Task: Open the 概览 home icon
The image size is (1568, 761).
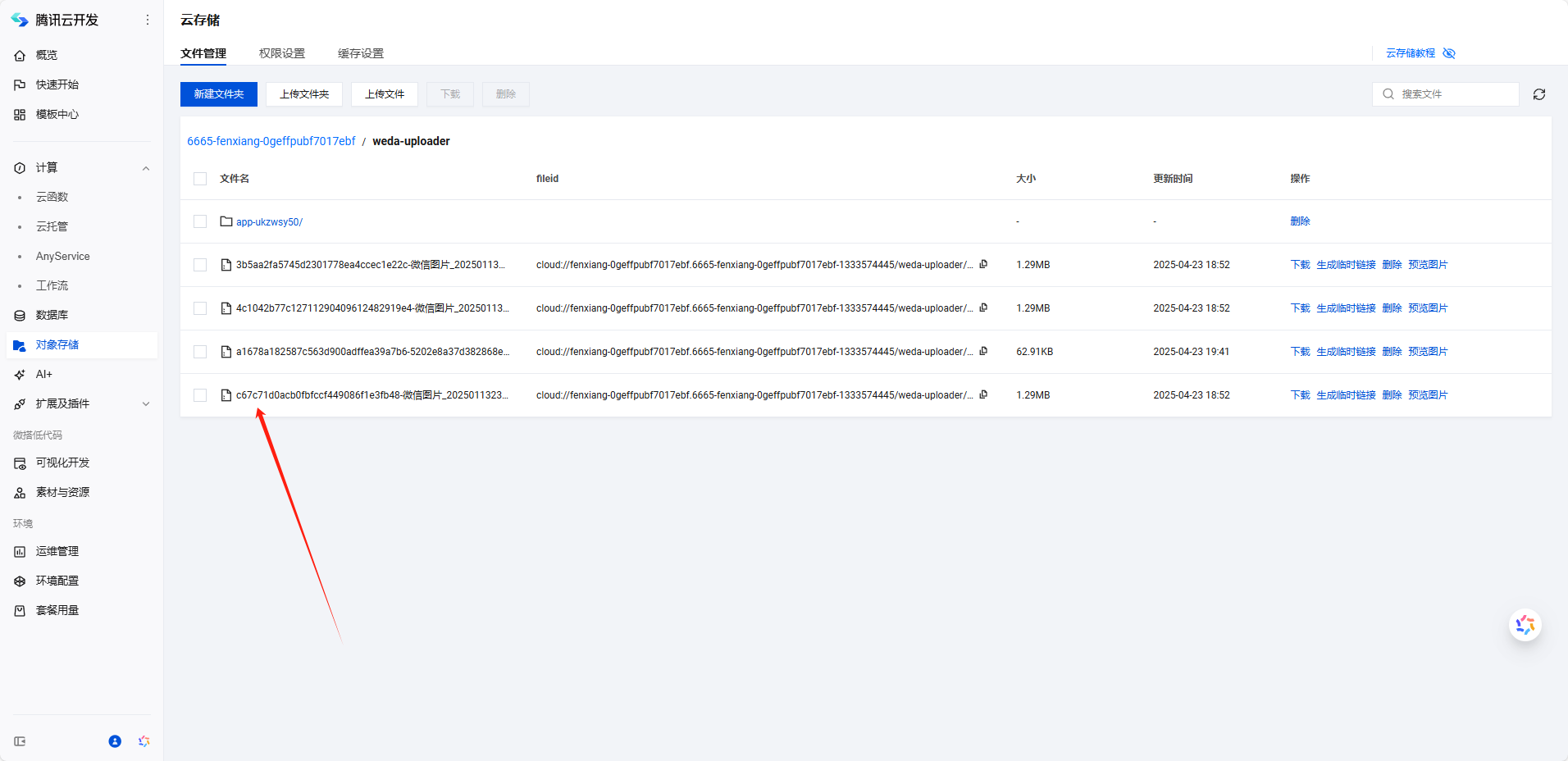Action: point(20,55)
